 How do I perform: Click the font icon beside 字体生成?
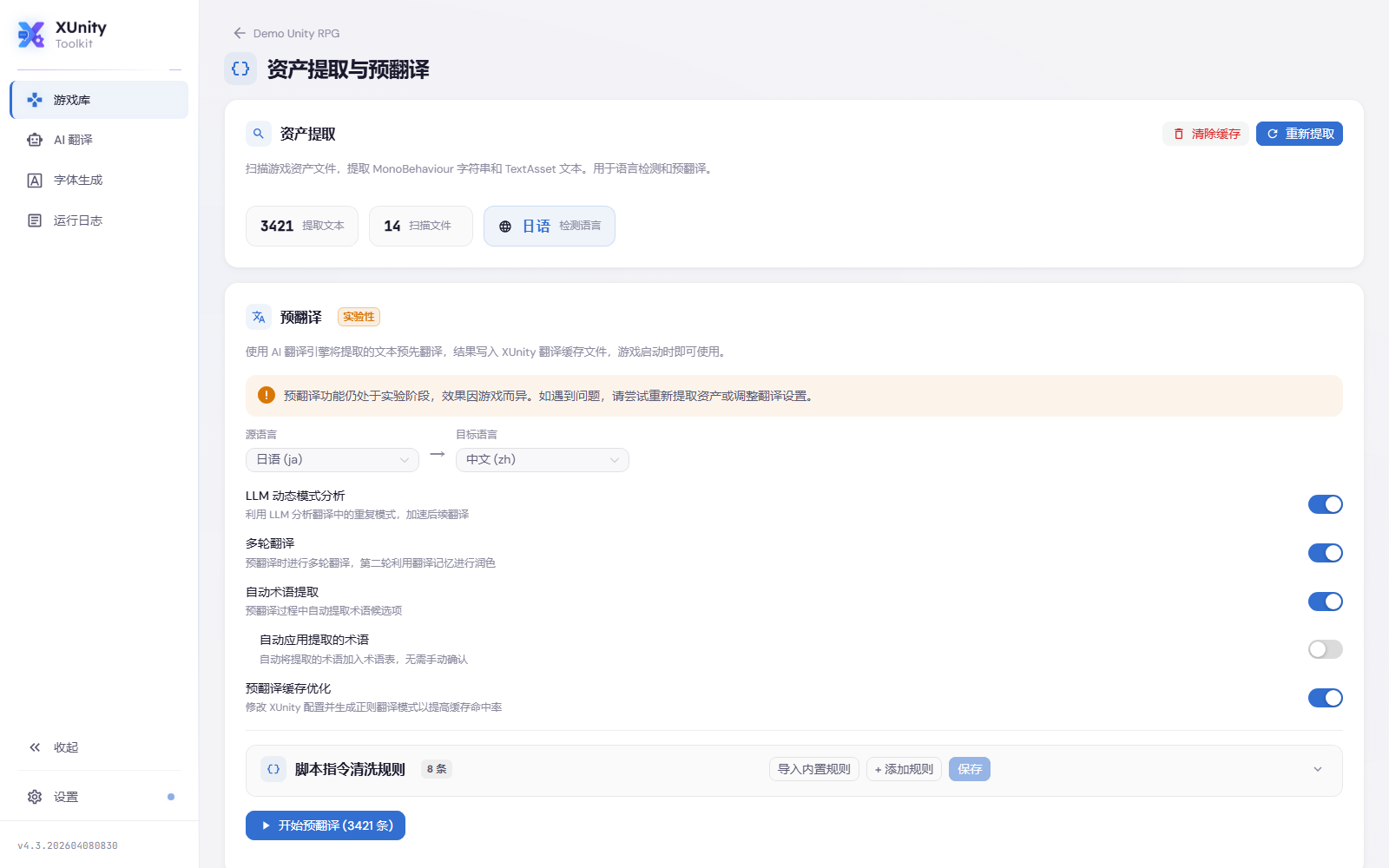click(x=35, y=180)
